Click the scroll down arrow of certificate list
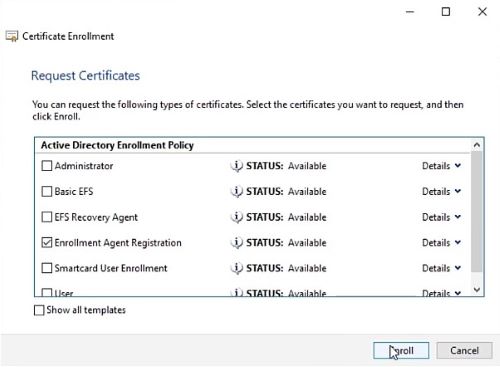This screenshot has width=500, height=367. tap(477, 290)
